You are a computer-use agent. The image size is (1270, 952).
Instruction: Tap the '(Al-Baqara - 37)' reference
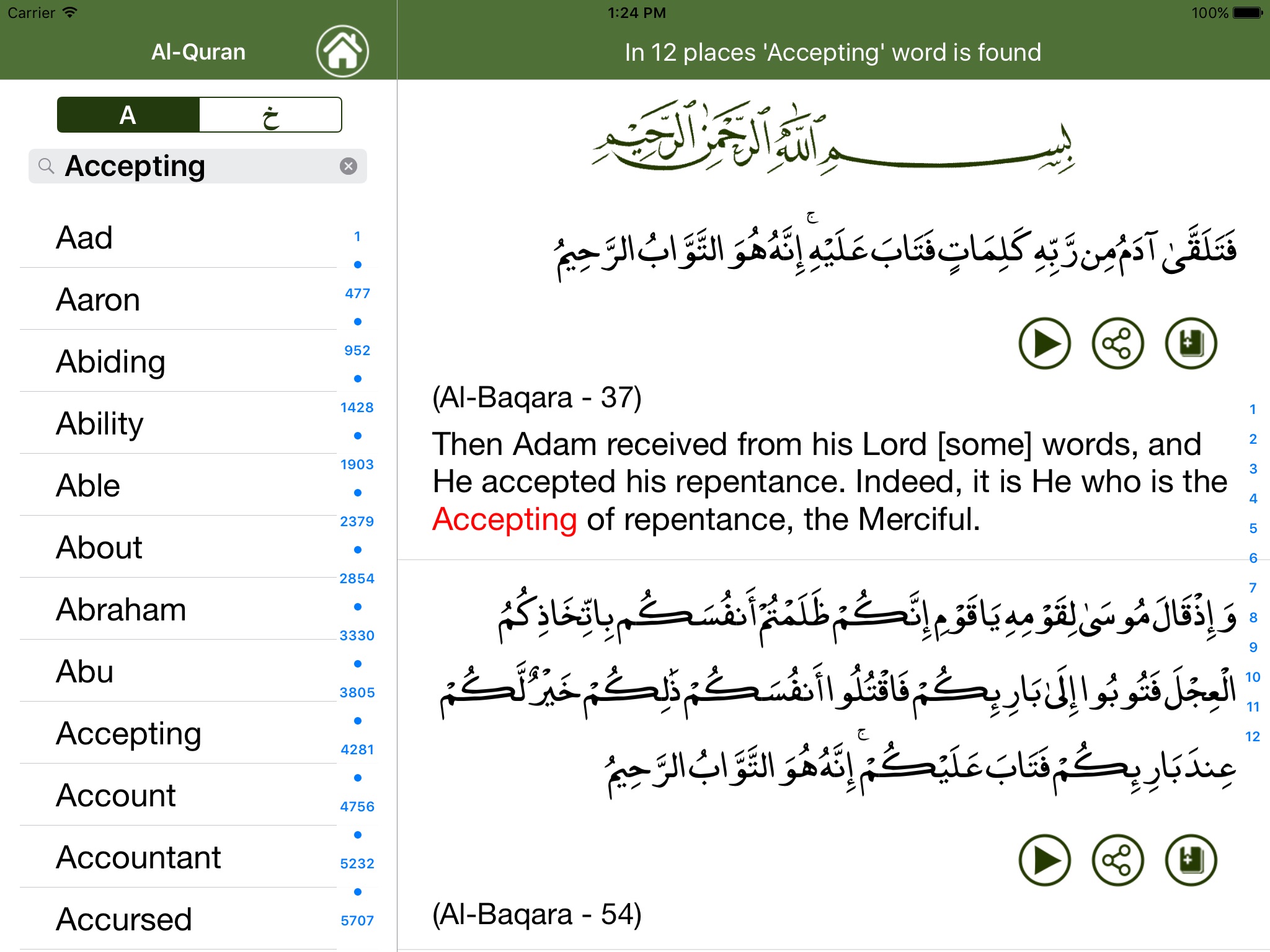tap(537, 398)
